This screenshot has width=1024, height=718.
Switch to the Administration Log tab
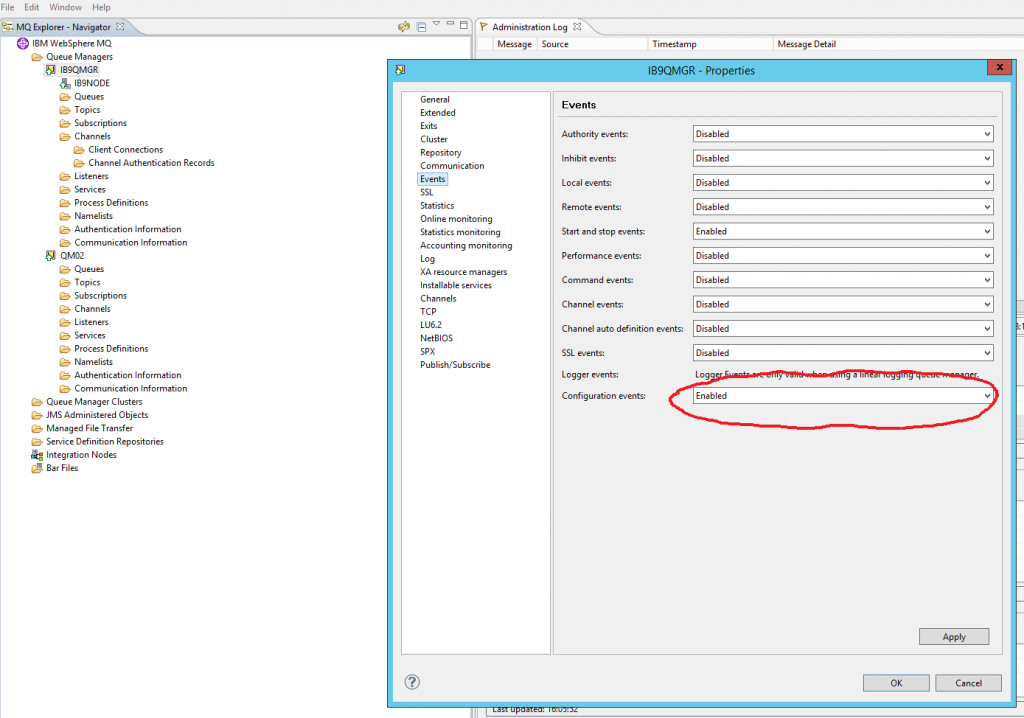coord(530,27)
